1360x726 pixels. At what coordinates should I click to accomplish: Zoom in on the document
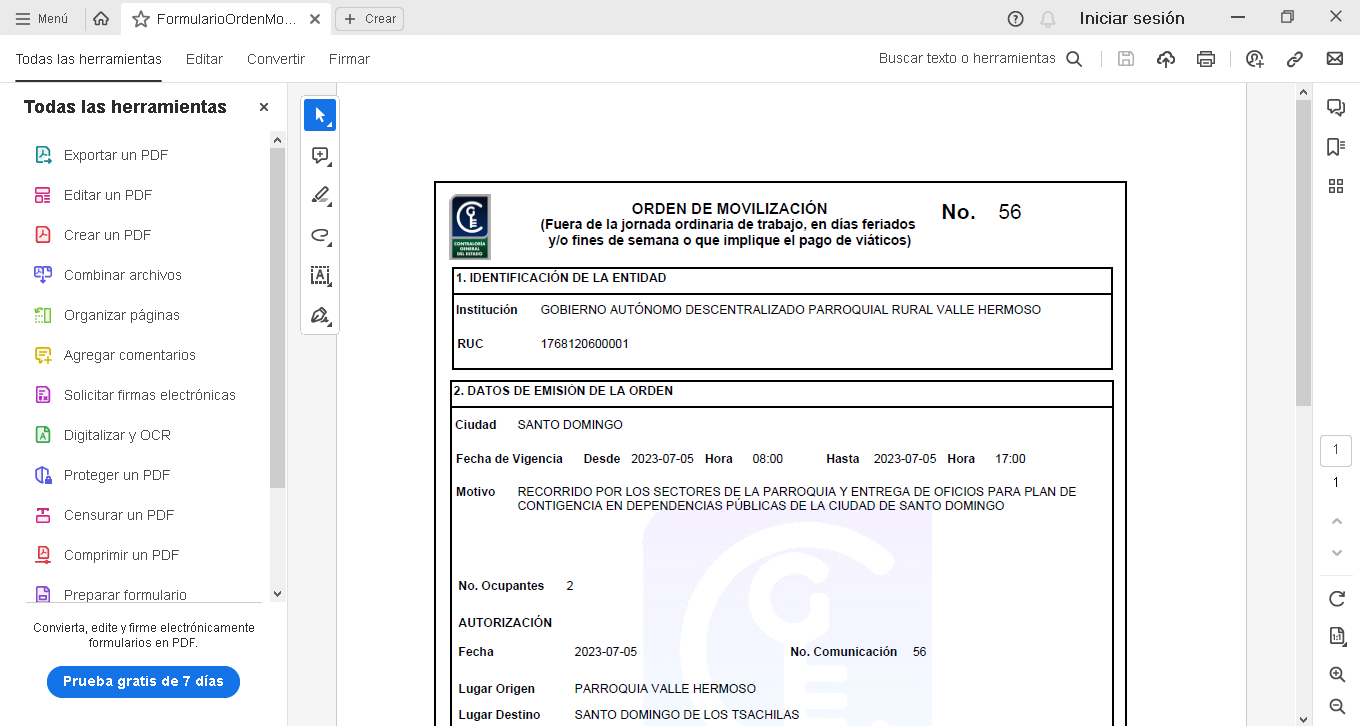(x=1336, y=675)
